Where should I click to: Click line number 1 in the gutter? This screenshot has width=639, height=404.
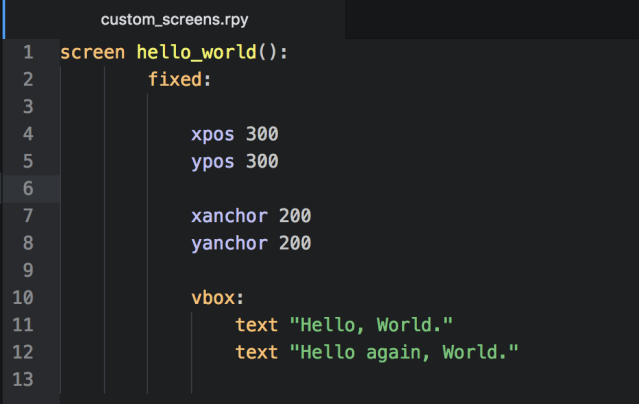[x=27, y=52]
